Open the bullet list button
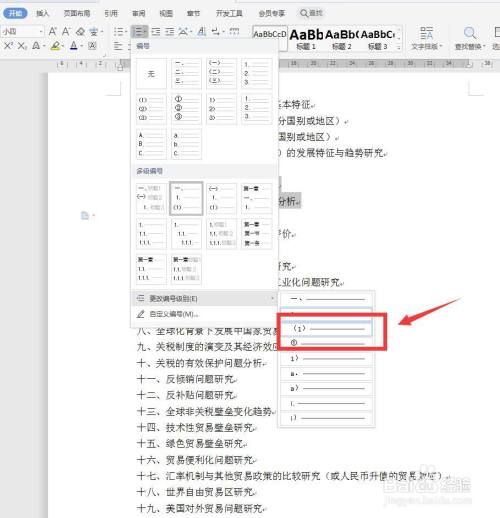 119,32
